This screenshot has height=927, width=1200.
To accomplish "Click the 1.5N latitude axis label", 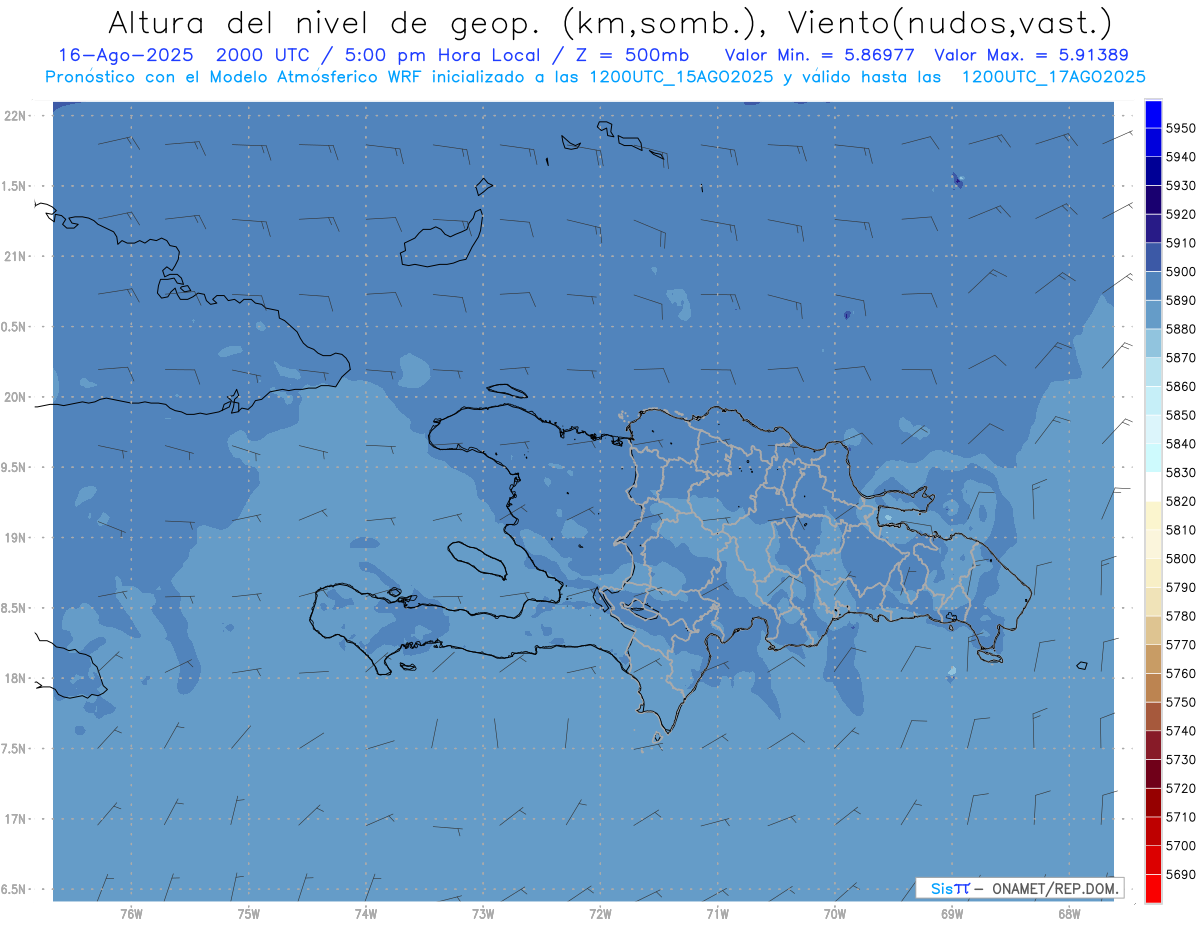I will (13, 186).
